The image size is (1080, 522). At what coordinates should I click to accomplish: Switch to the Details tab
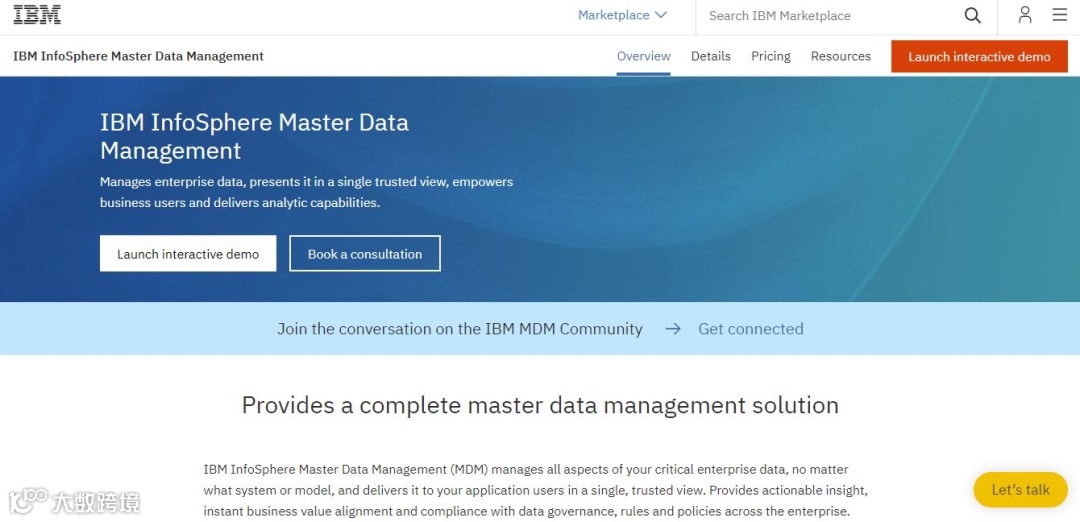(x=711, y=56)
